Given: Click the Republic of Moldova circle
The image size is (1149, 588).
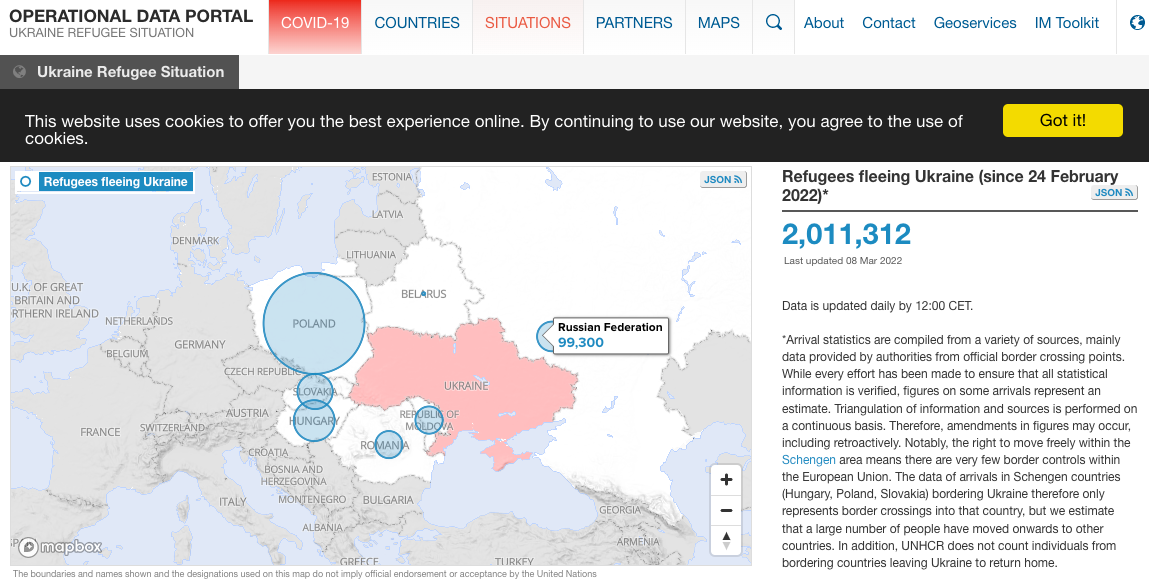Looking at the screenshot, I should click(429, 420).
